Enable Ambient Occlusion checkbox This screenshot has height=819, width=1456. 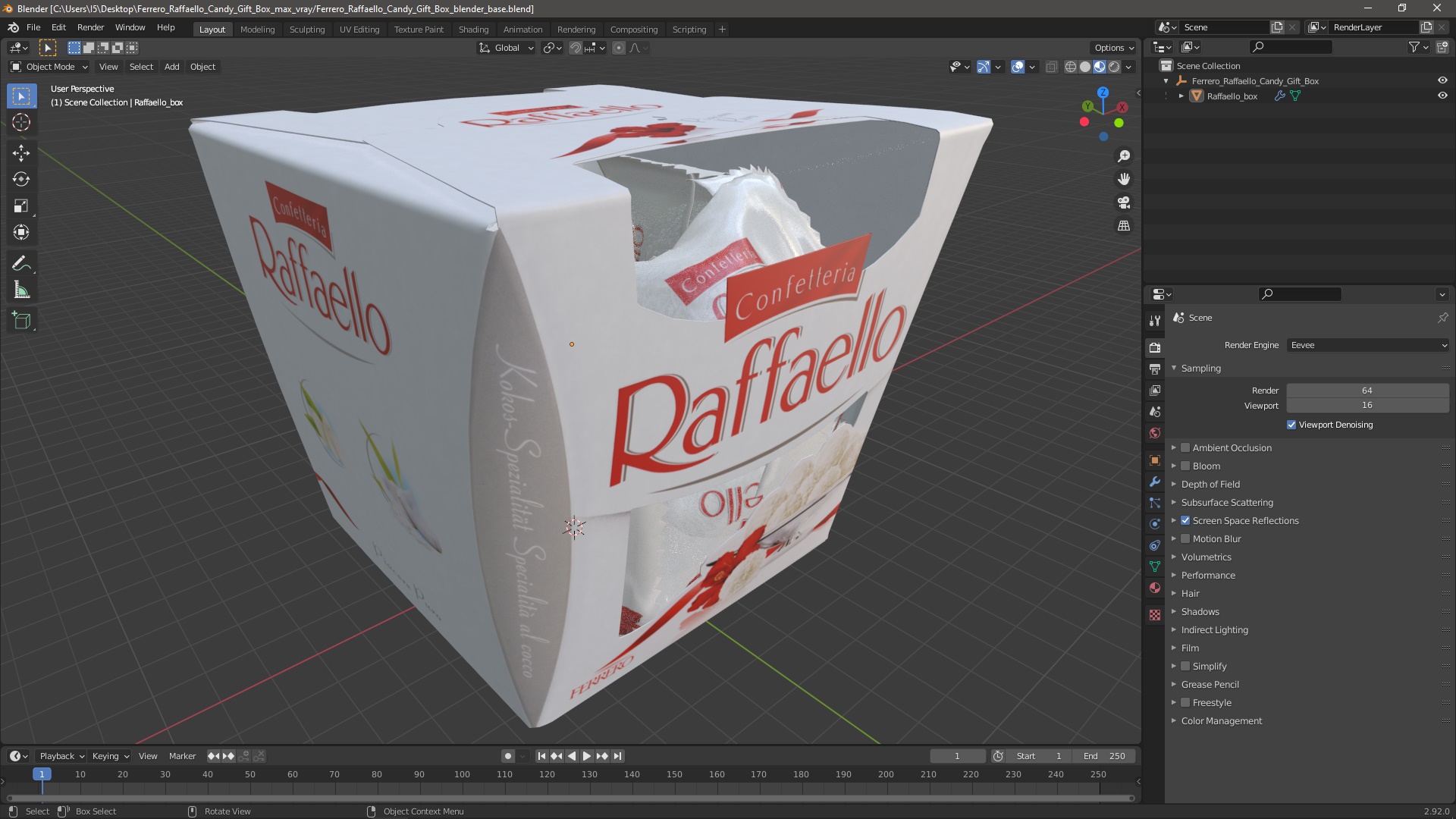1185,447
